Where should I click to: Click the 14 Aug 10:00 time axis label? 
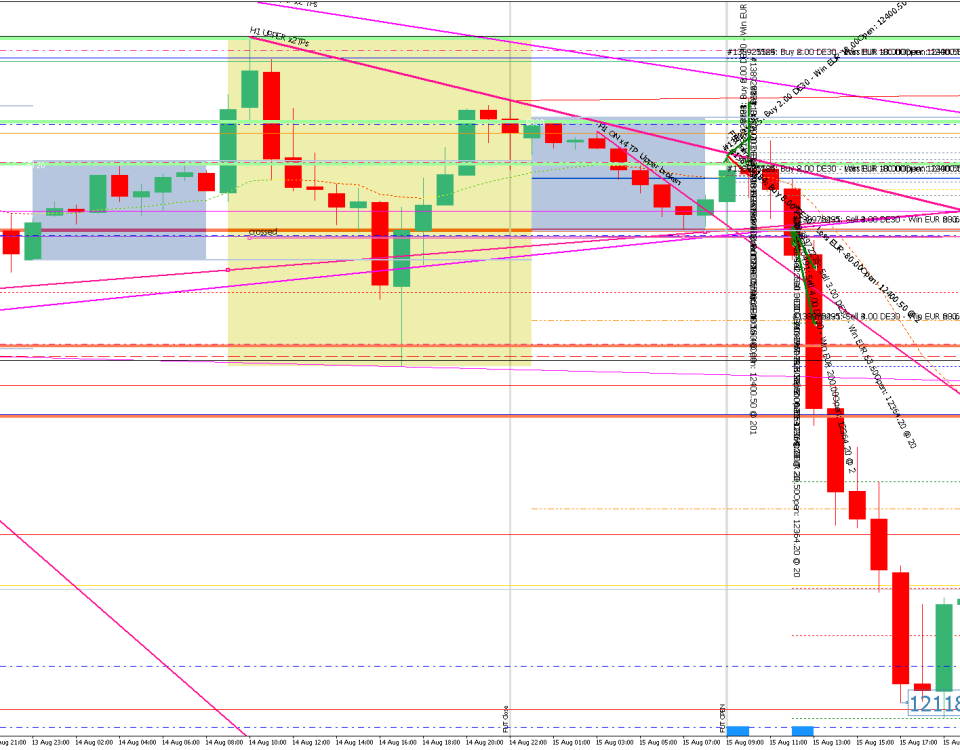pyautogui.click(x=268, y=743)
